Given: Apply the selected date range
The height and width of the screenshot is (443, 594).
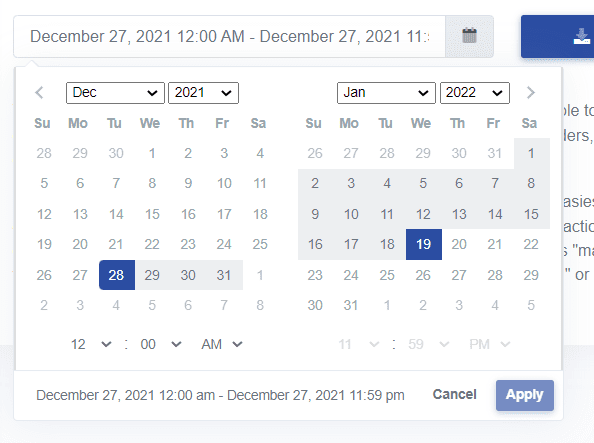Looking at the screenshot, I should pyautogui.click(x=525, y=395).
